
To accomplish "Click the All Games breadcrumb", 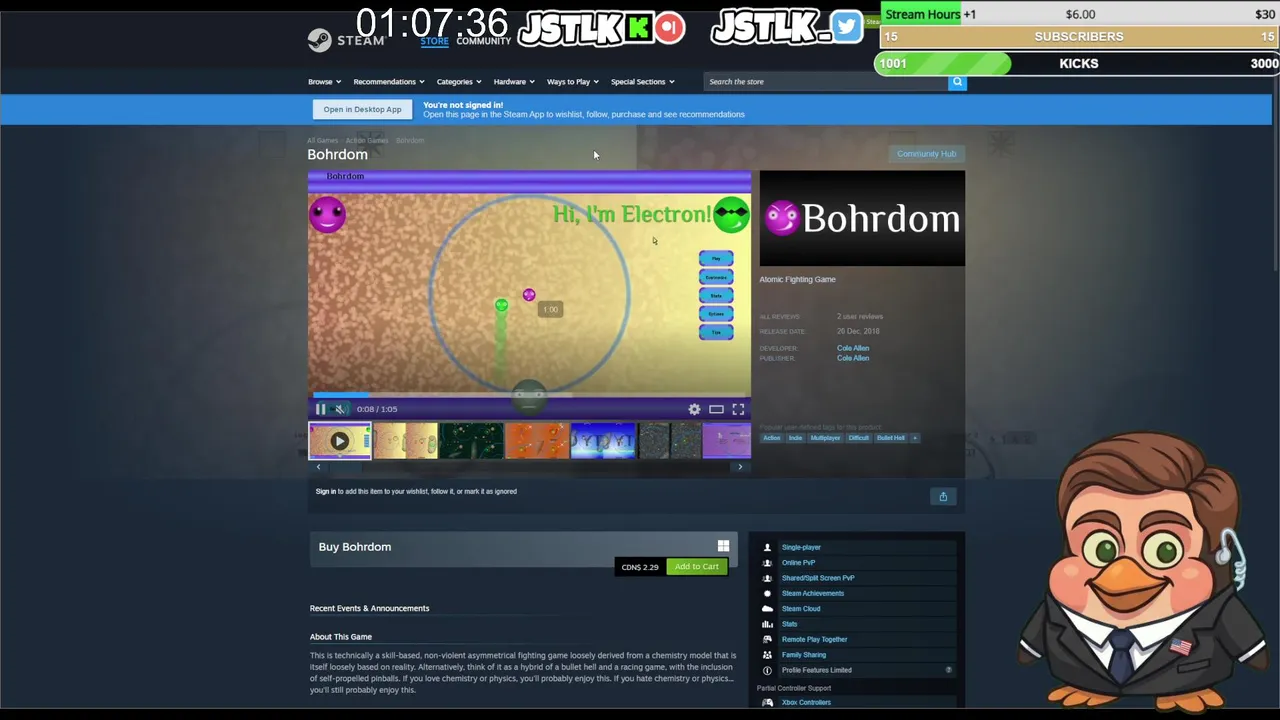I will pyautogui.click(x=322, y=141).
